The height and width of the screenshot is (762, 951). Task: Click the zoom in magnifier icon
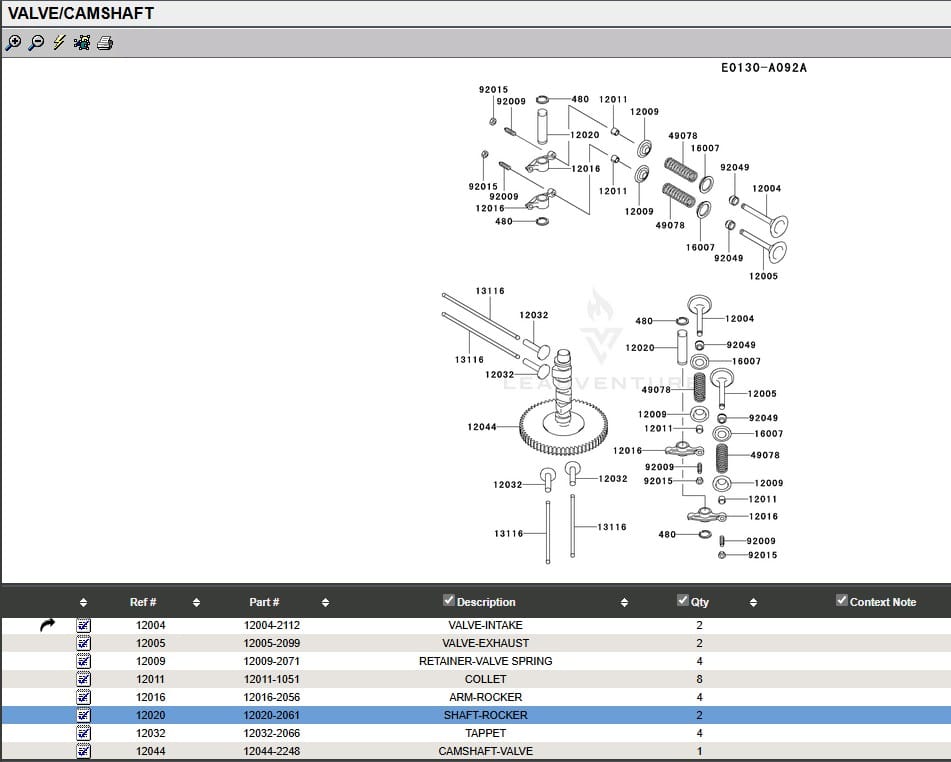point(13,43)
